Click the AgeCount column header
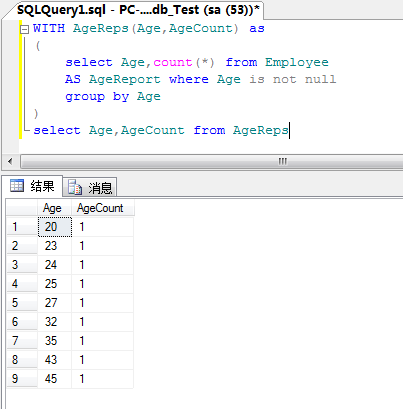 coord(103,208)
